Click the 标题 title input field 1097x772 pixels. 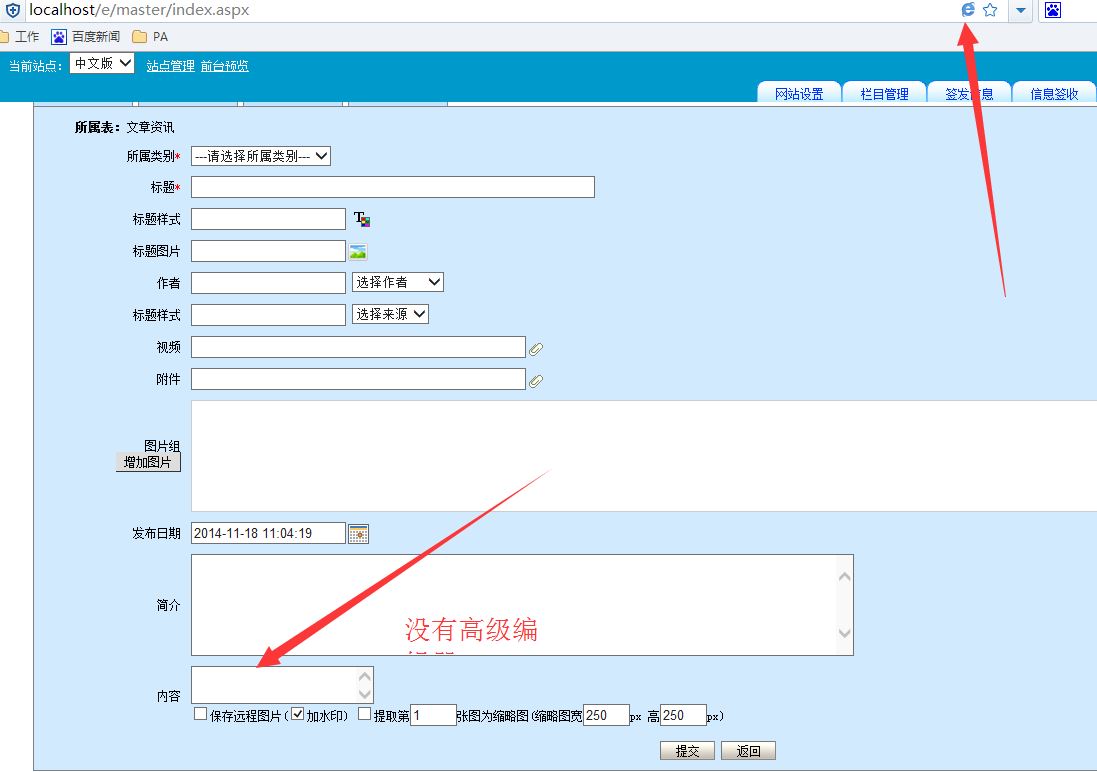click(x=392, y=187)
